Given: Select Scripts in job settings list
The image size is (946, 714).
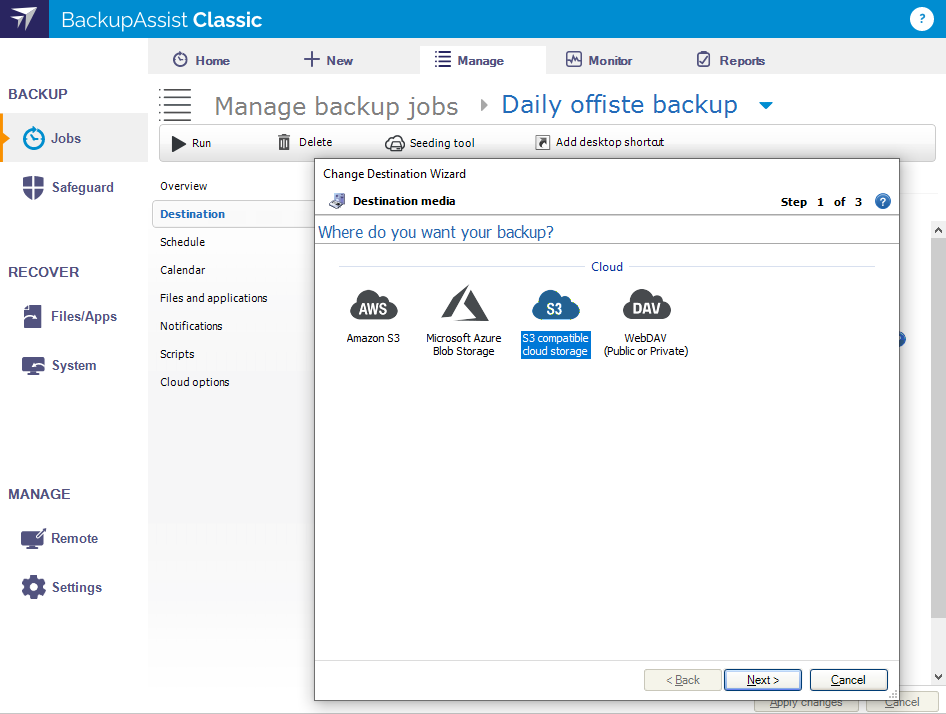Looking at the screenshot, I should (177, 354).
